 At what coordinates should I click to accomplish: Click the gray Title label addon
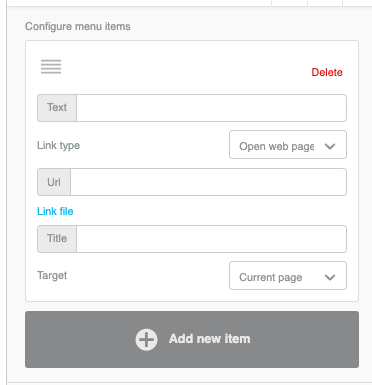57,239
